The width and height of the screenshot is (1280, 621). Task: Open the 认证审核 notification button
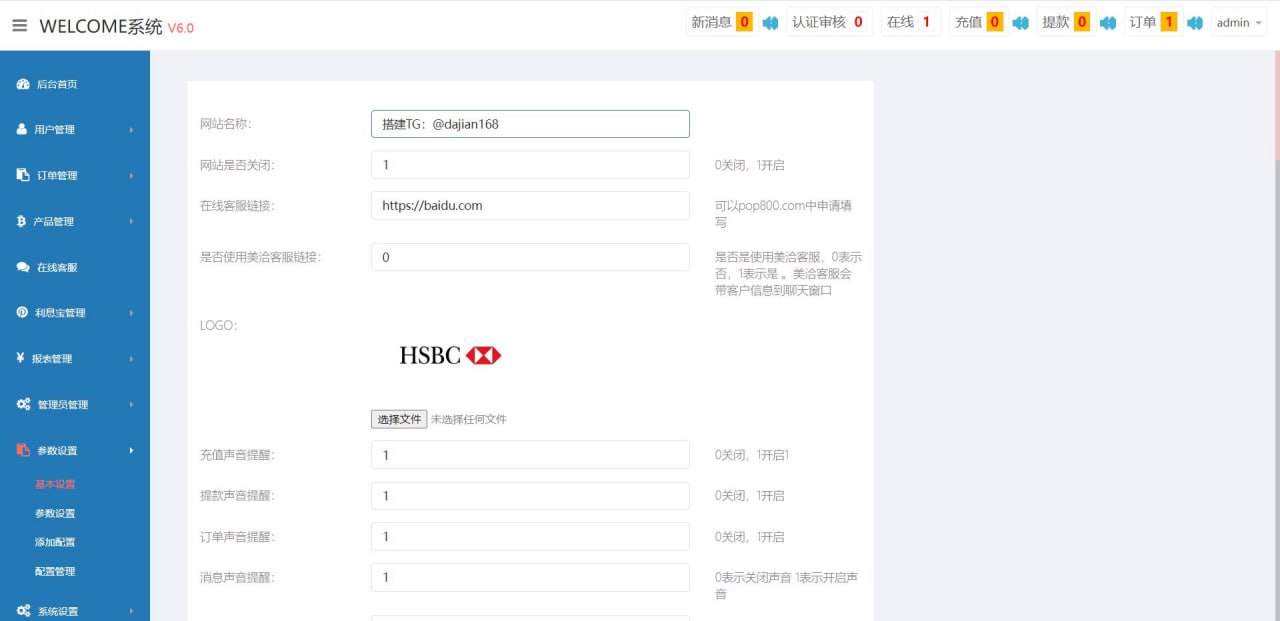[829, 22]
